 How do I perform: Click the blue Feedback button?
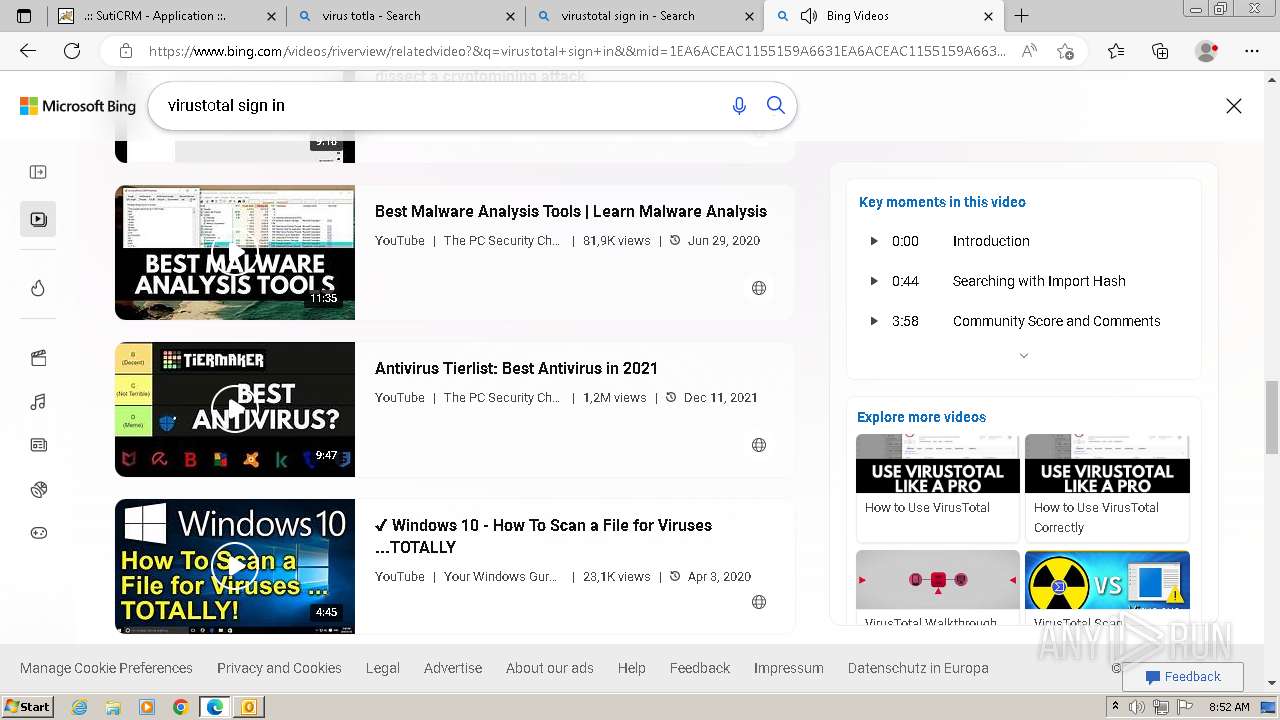click(x=1183, y=677)
